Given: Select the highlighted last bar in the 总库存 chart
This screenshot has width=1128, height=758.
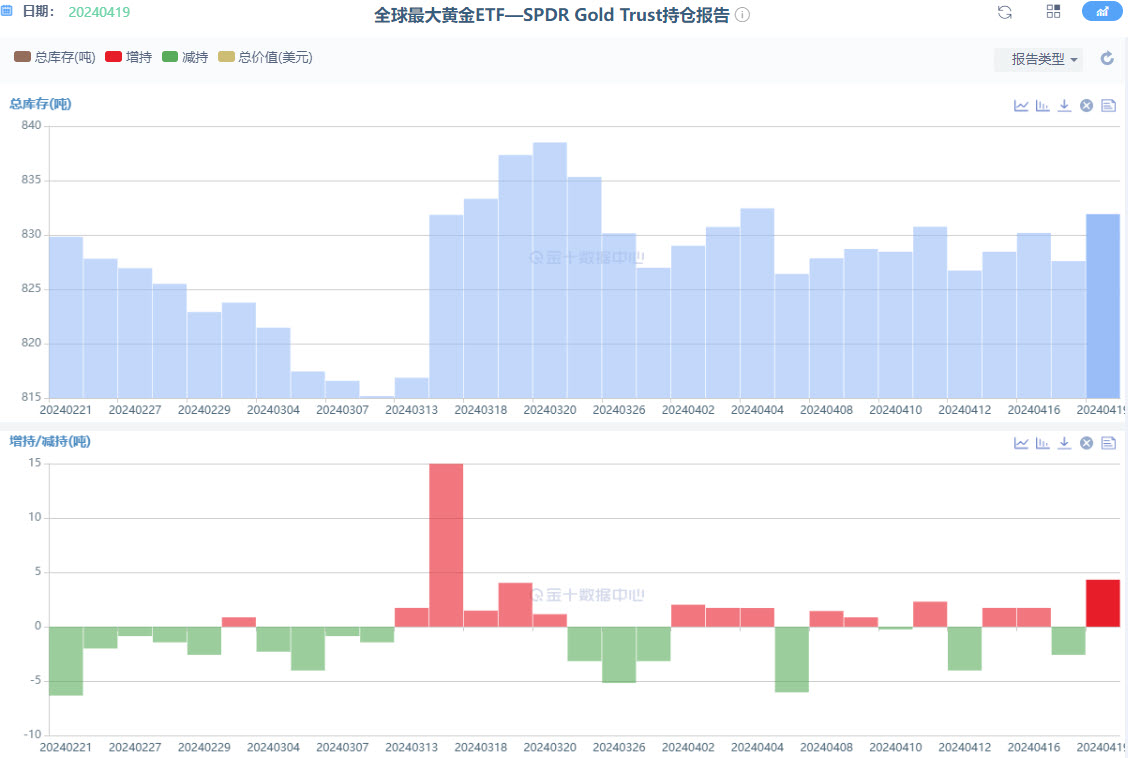Looking at the screenshot, I should tap(1103, 306).
